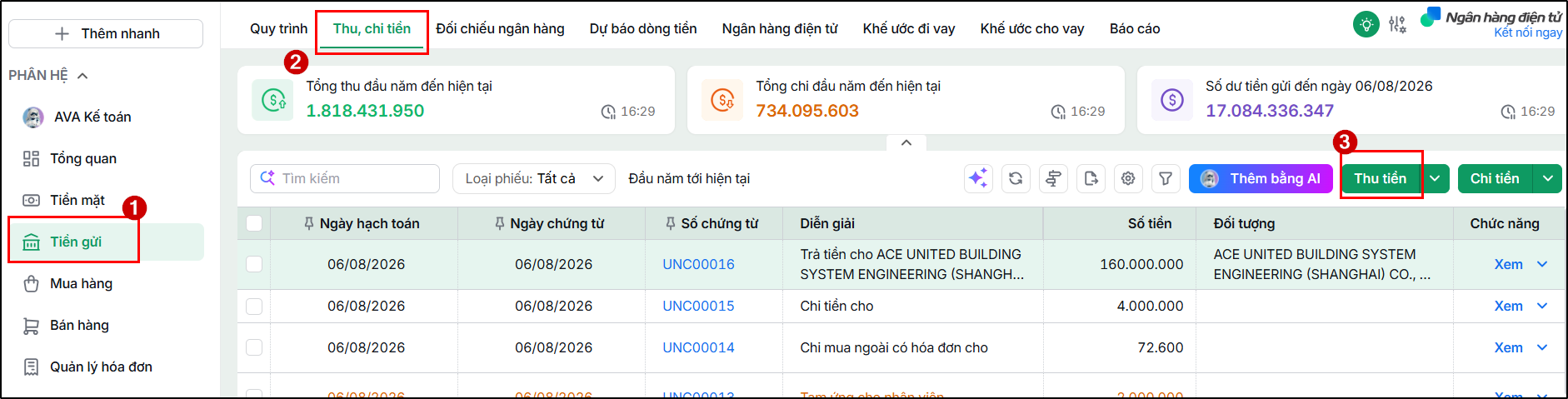Image resolution: width=1568 pixels, height=399 pixels.
Task: Expand the Thu tiền dropdown arrow
Action: click(x=1435, y=178)
